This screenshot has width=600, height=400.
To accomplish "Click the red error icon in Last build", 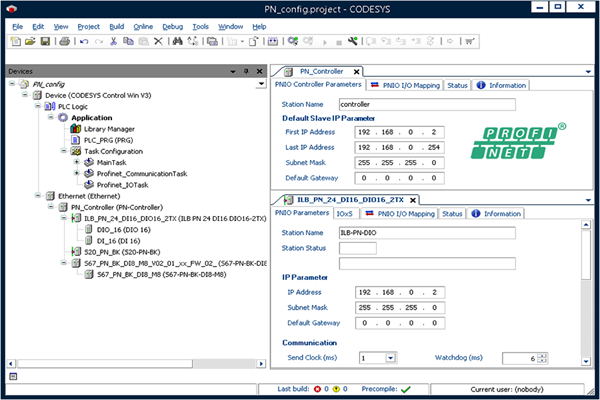I will [x=317, y=389].
